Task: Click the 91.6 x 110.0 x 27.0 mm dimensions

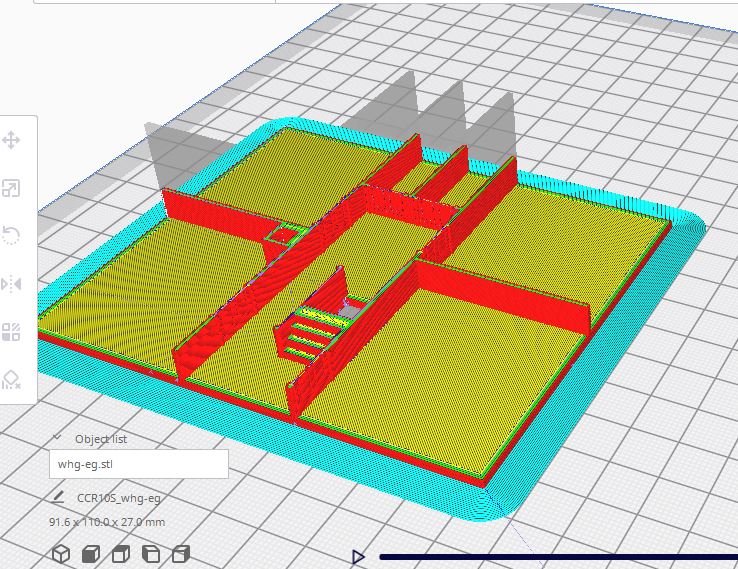Action: [x=106, y=522]
